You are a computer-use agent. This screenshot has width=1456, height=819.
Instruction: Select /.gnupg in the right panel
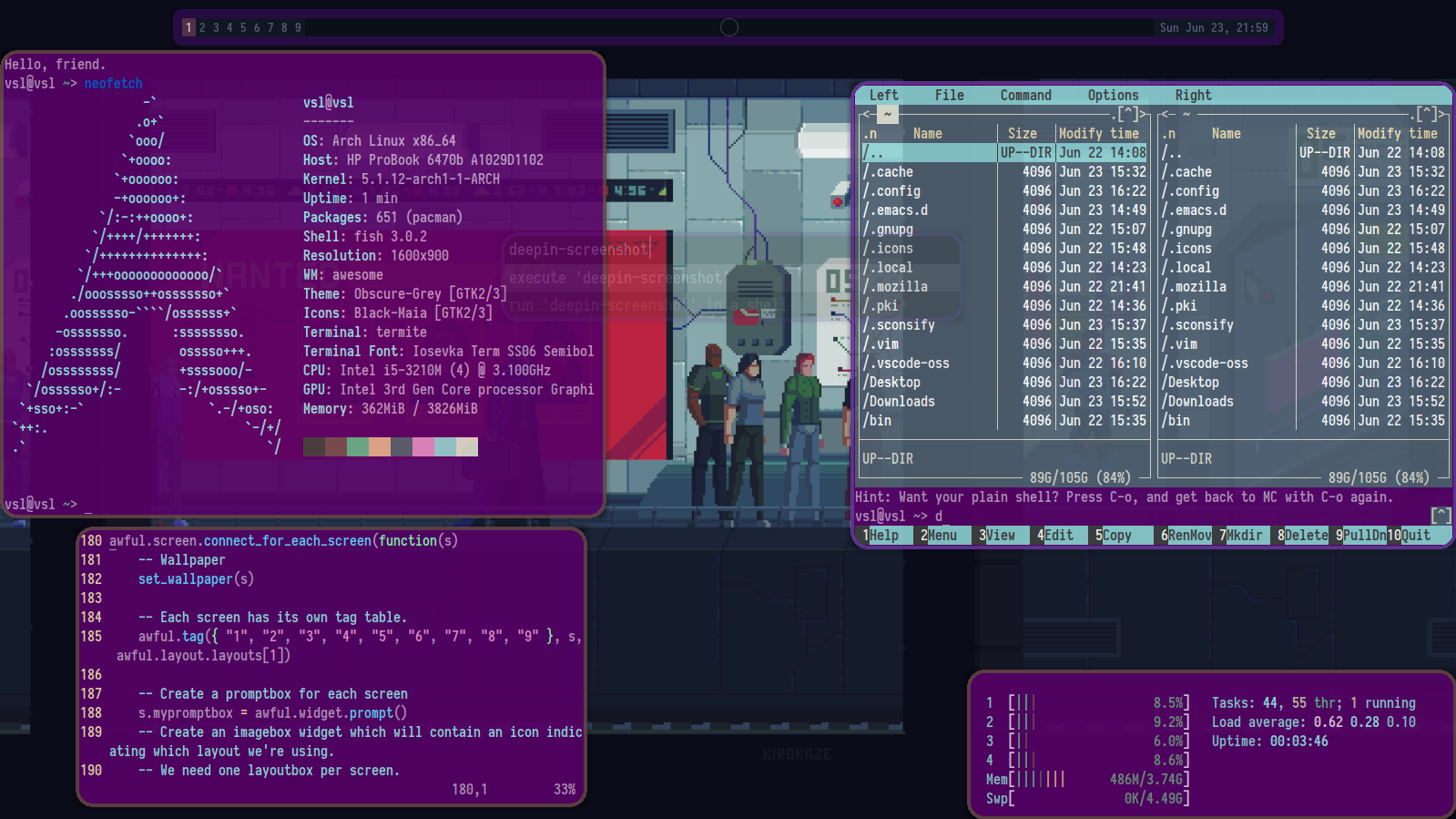point(1303,229)
